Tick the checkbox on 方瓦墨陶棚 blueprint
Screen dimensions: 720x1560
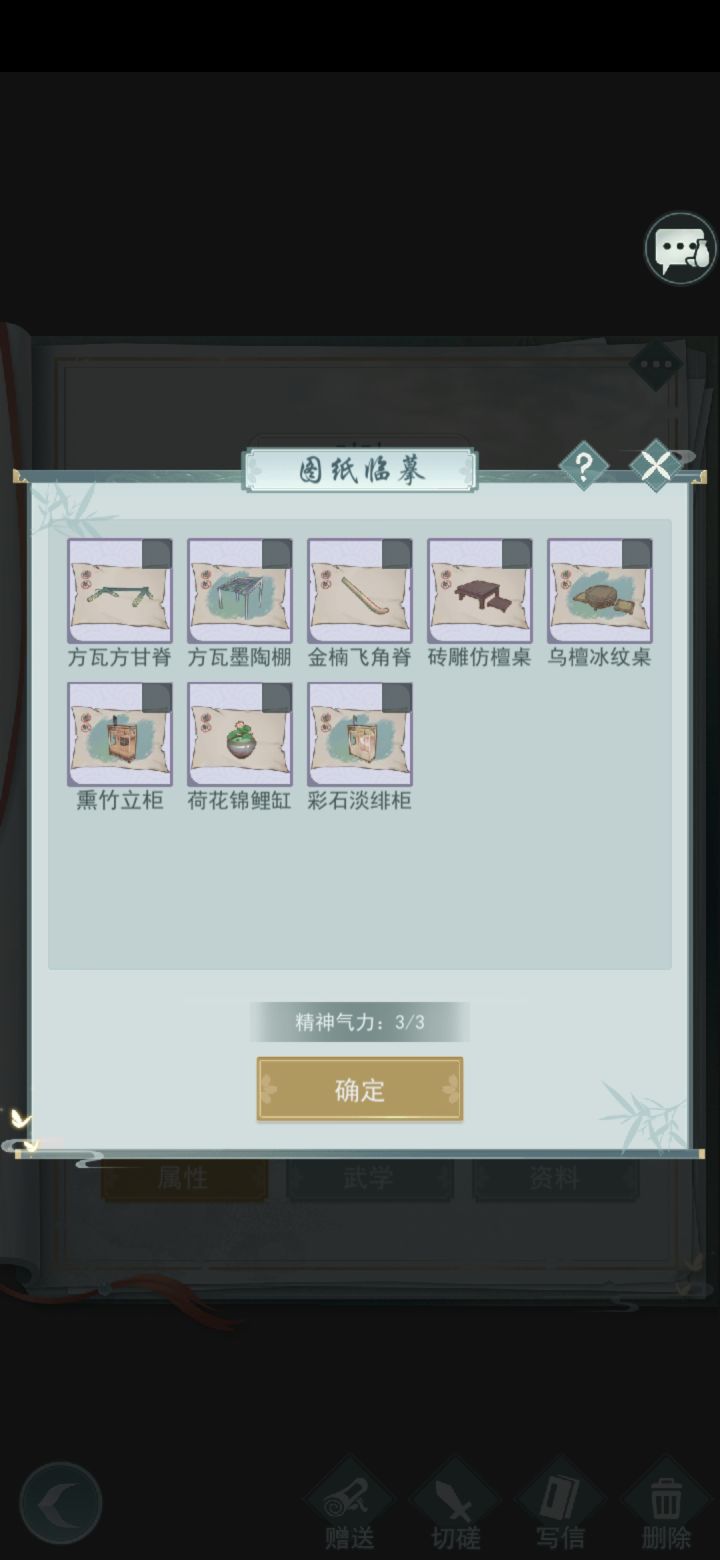277,554
